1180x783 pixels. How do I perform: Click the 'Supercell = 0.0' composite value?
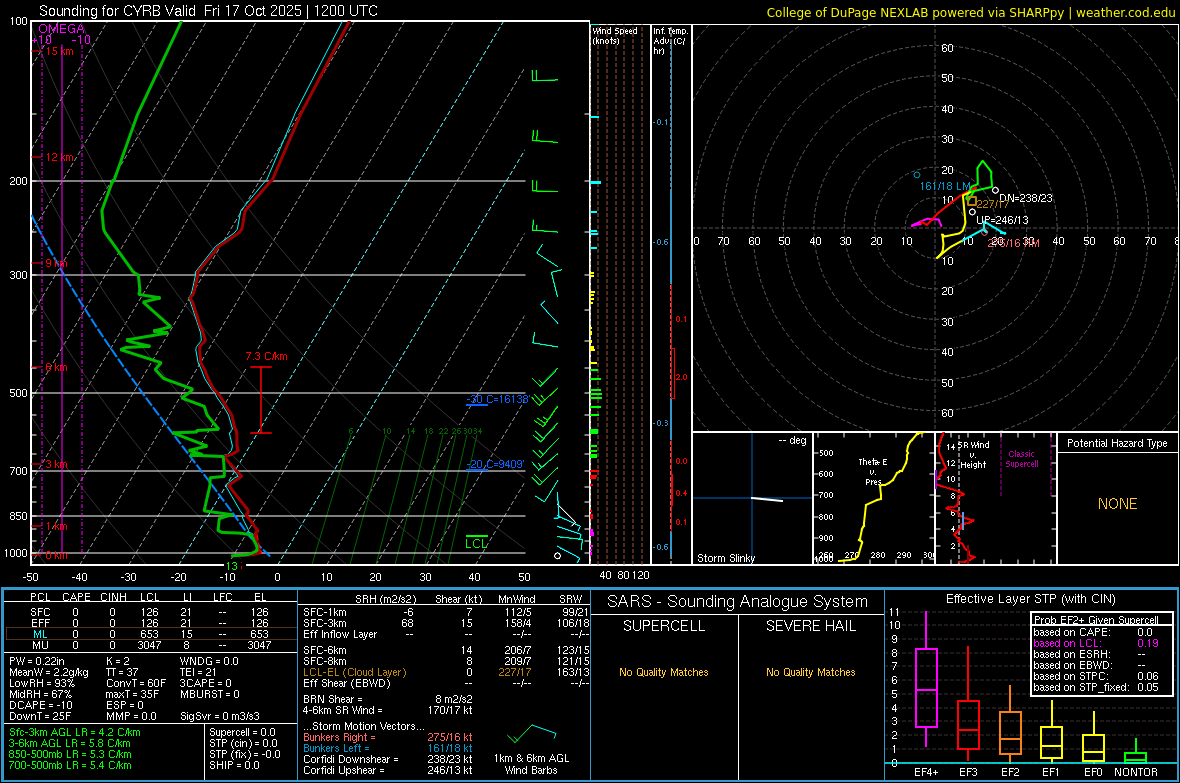click(242, 732)
